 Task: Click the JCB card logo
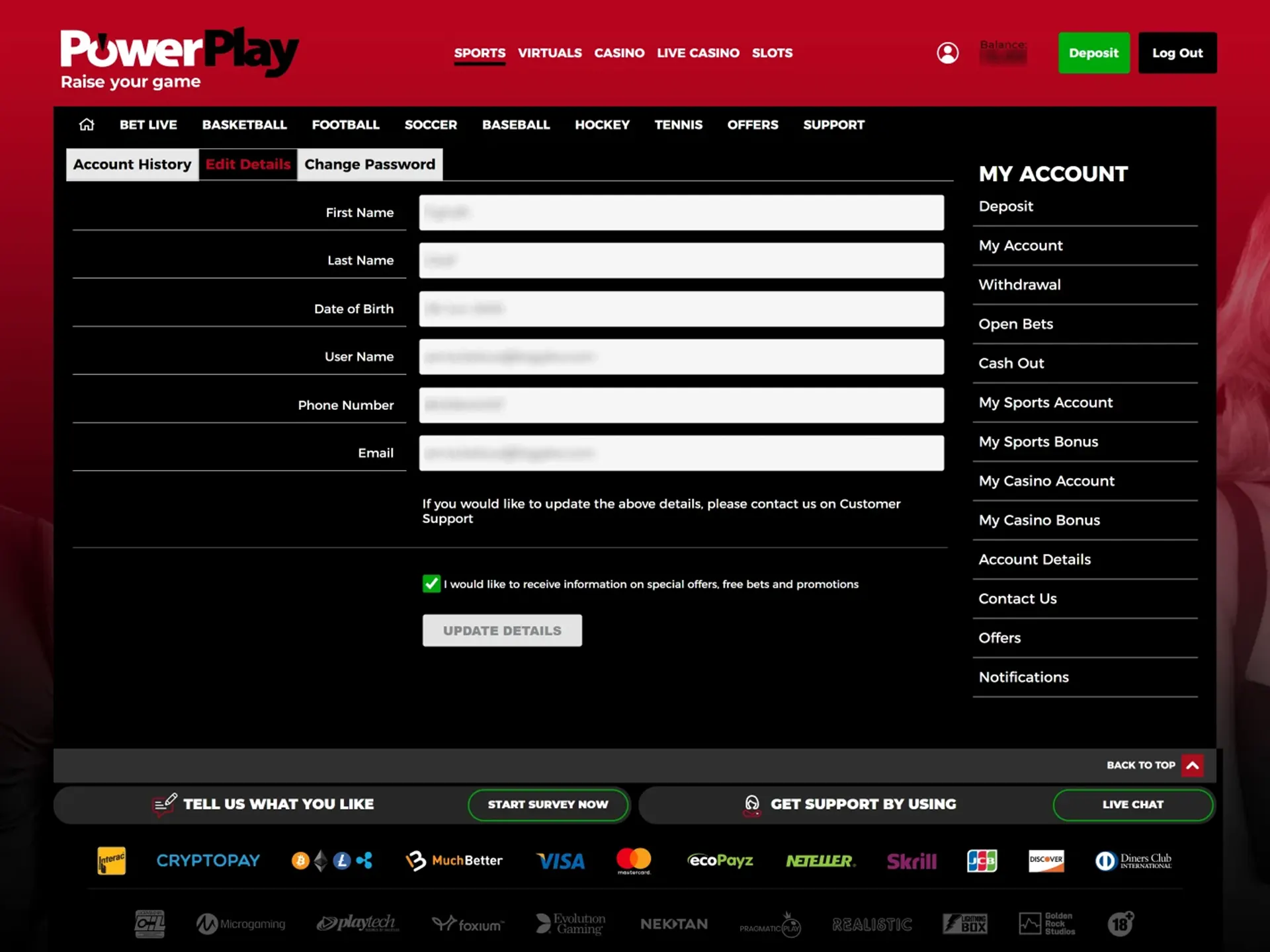tap(982, 861)
